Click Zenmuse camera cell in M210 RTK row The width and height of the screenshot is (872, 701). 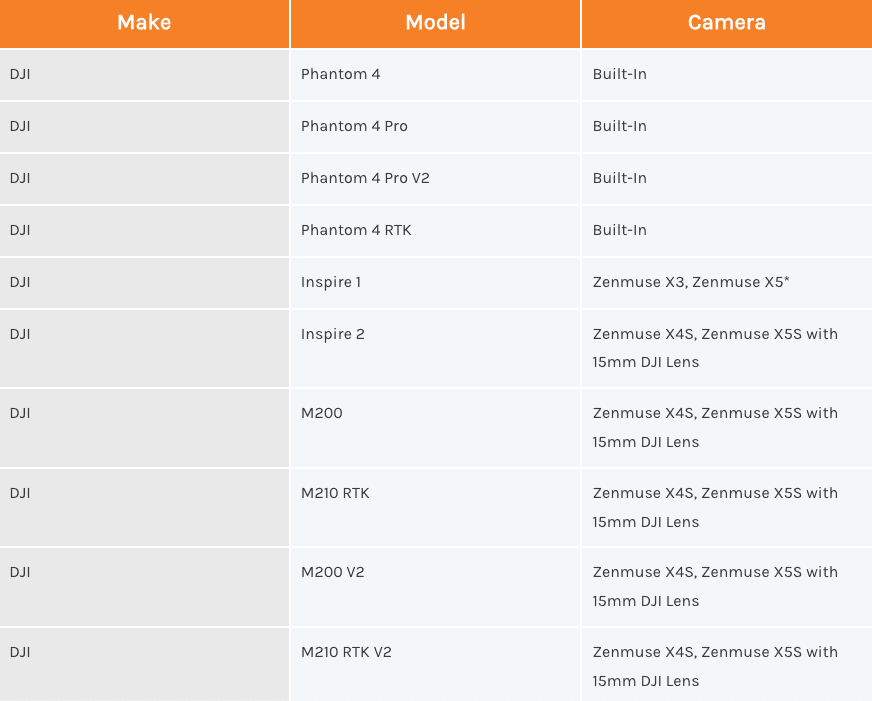click(x=726, y=508)
